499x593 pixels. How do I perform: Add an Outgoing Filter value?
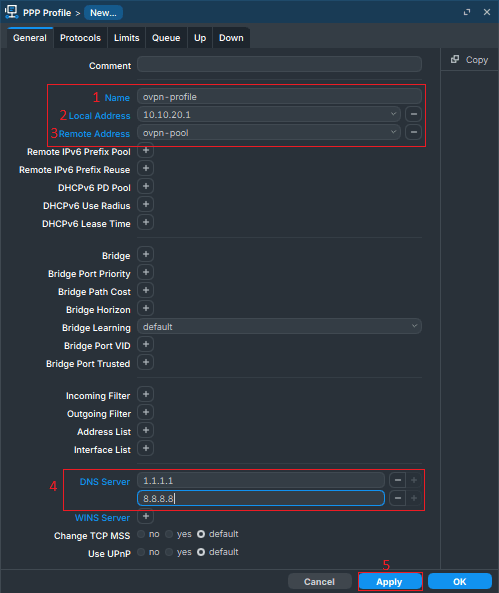146,413
